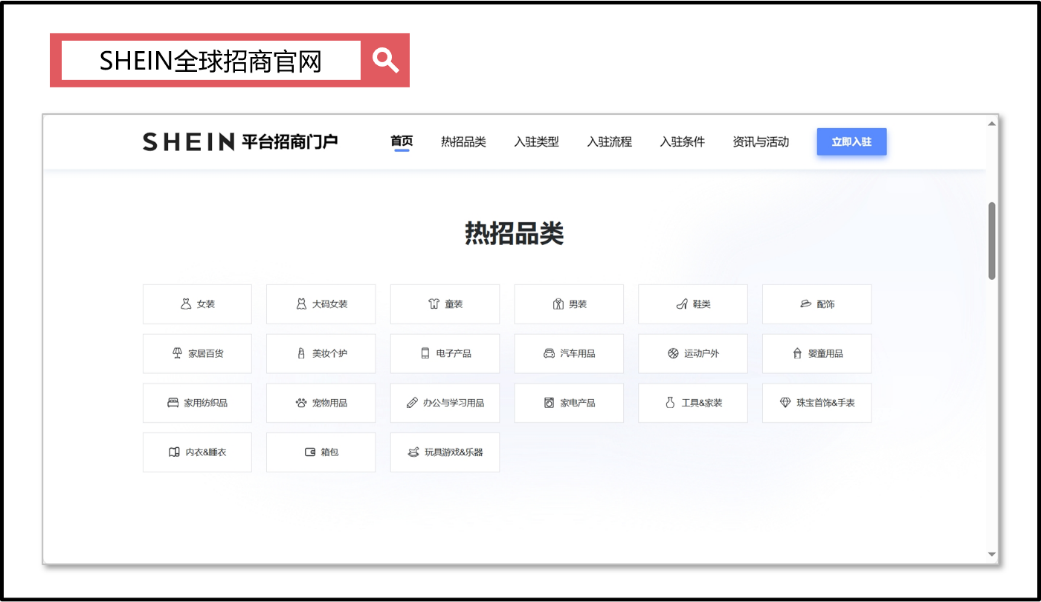1041x602 pixels.
Task: Click the high-heel icon for 鞋类
Action: 682,303
